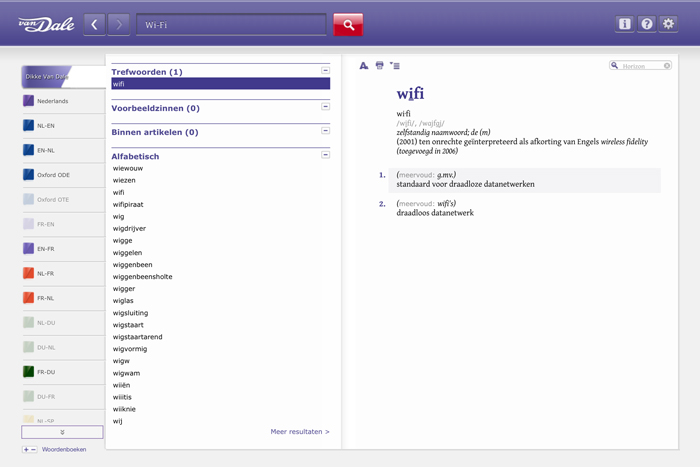
Task: Clear the Horizon search field
Action: pos(667,66)
